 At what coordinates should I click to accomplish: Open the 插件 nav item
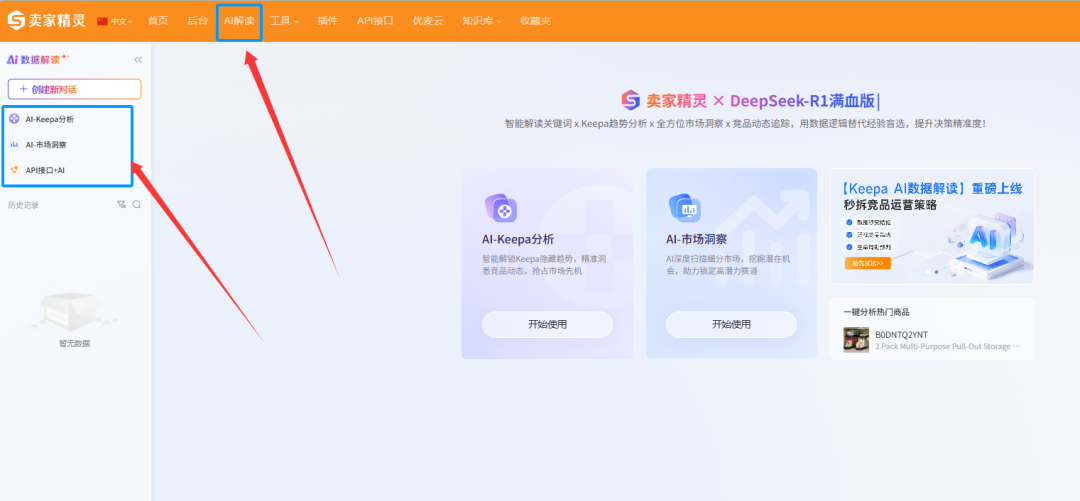tap(327, 21)
